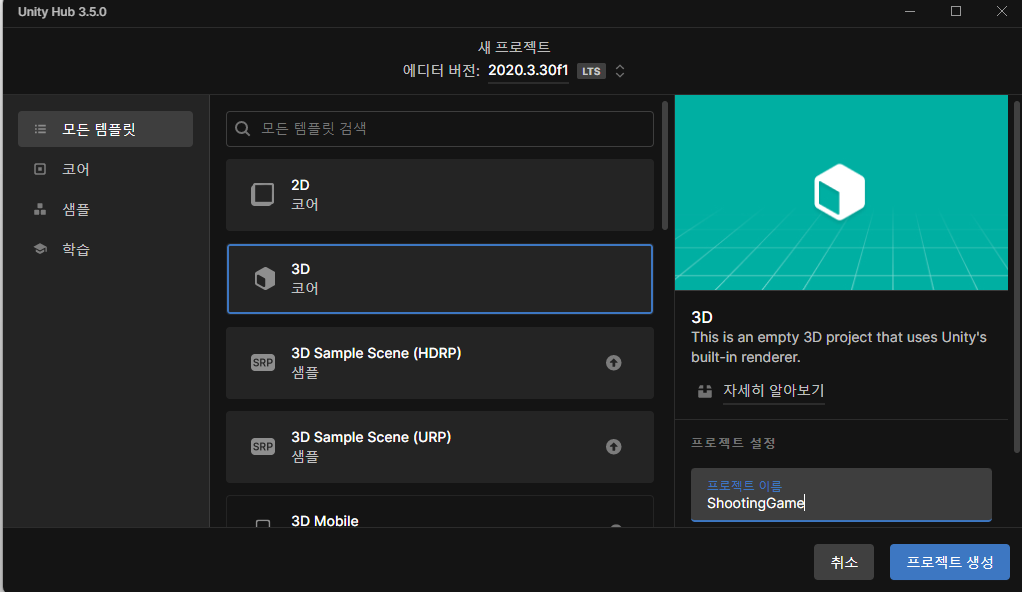Viewport: 1022px width, 592px height.
Task: Minimize the Unity Hub window
Action: click(x=910, y=11)
